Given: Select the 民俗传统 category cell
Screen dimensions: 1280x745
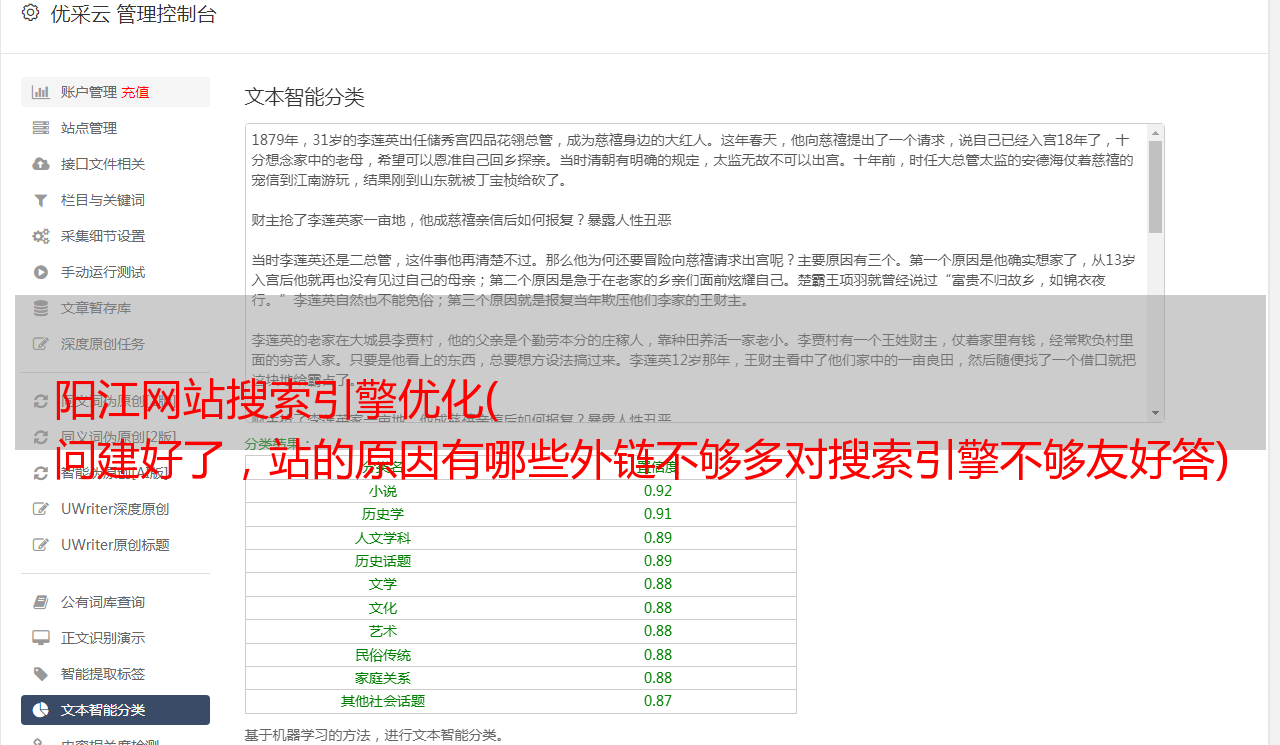Looking at the screenshot, I should click(383, 655).
